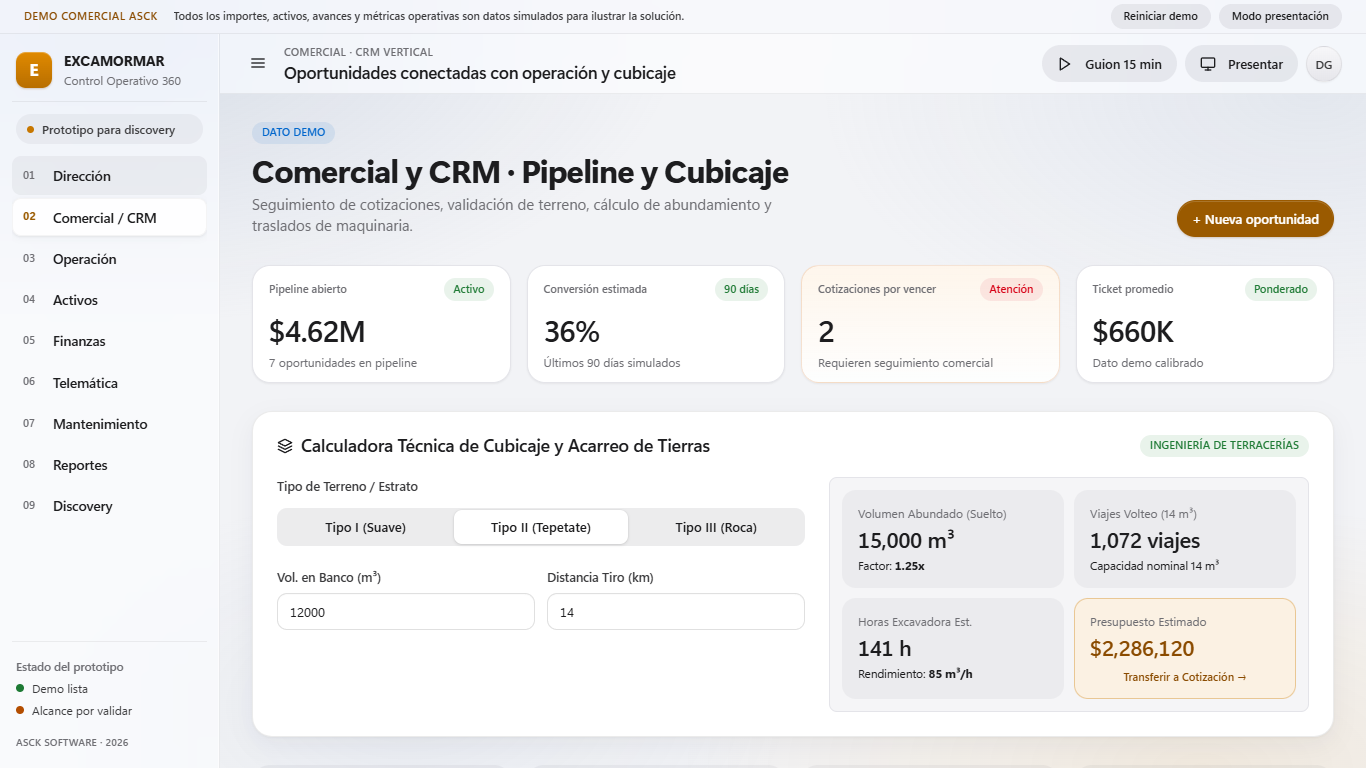This screenshot has width=1366, height=768.
Task: Open the Comercial / CRM section
Action: [110, 217]
